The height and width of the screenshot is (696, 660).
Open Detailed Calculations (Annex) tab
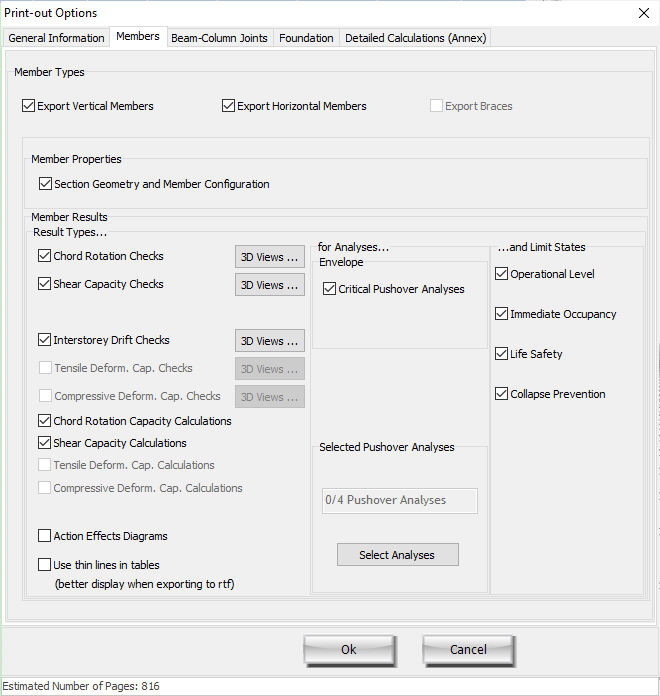[x=415, y=38]
